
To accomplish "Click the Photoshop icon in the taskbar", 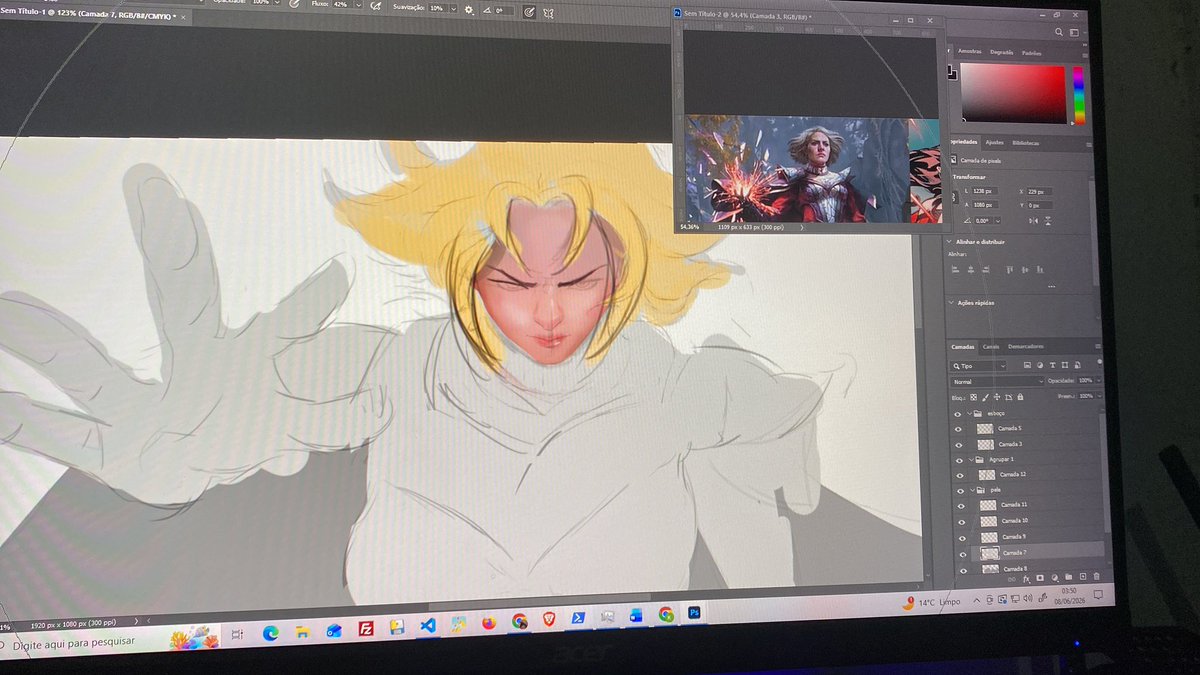I will point(693,613).
